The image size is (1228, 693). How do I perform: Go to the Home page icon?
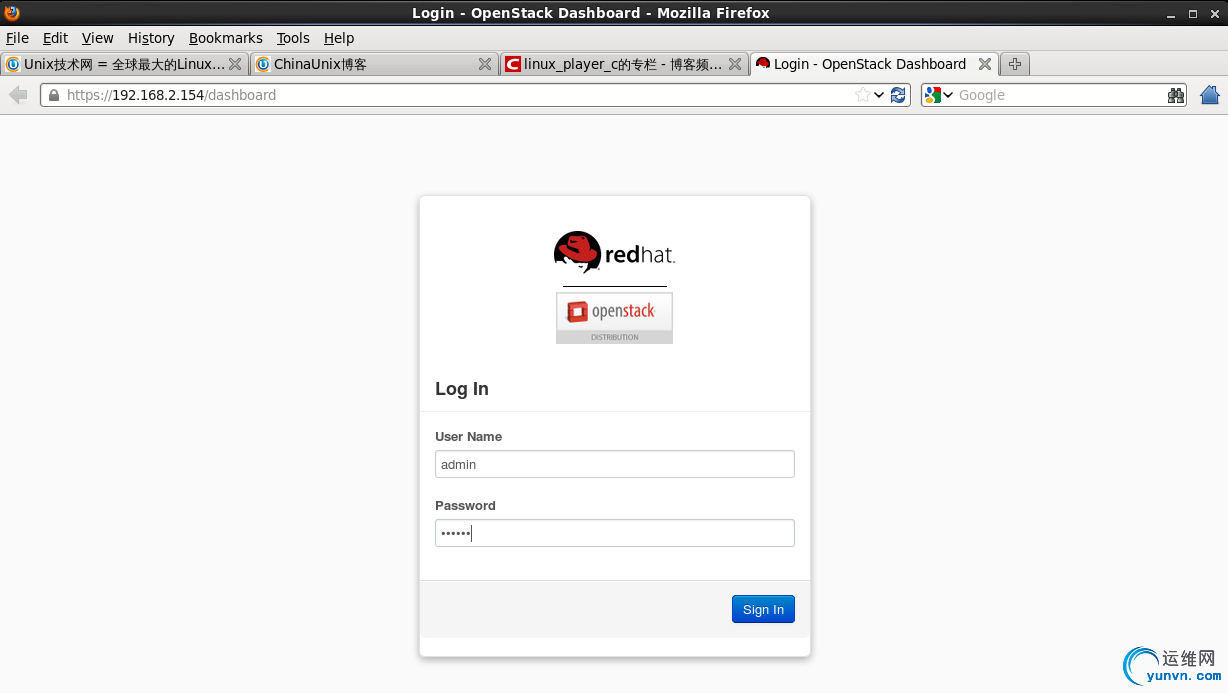tap(1210, 95)
